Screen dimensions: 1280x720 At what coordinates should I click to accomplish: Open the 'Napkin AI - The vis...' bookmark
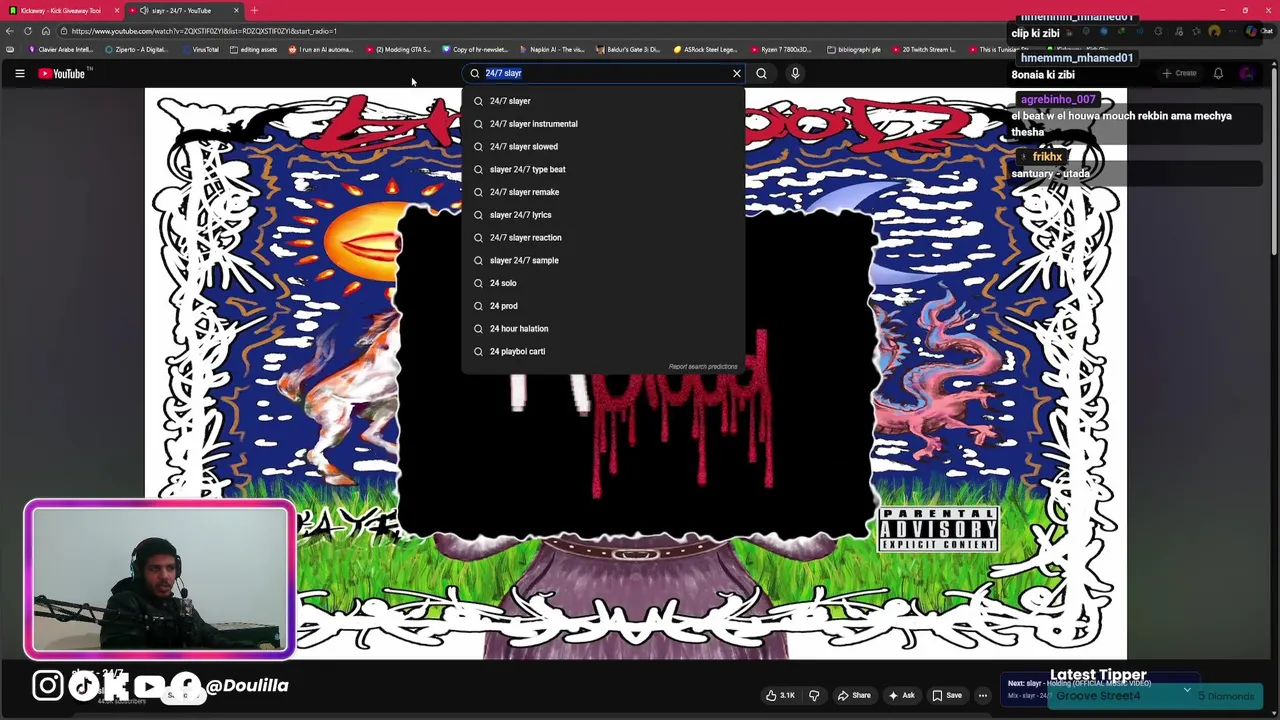[x=552, y=49]
